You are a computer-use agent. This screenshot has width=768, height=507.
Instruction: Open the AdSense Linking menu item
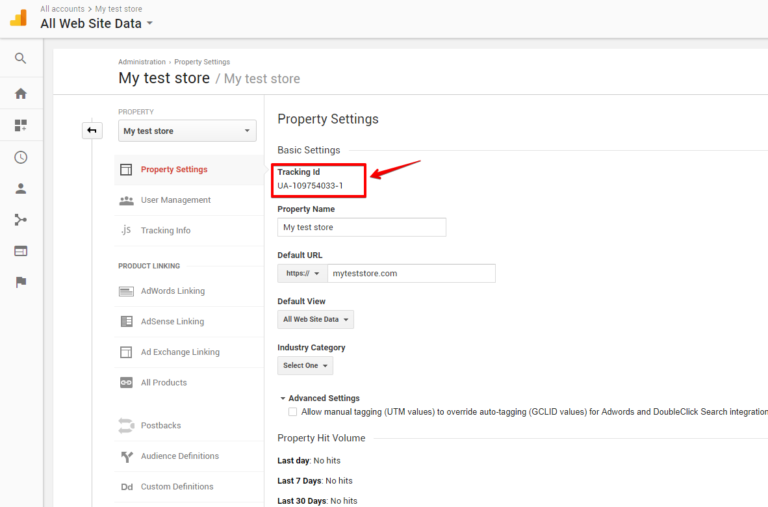point(189,321)
